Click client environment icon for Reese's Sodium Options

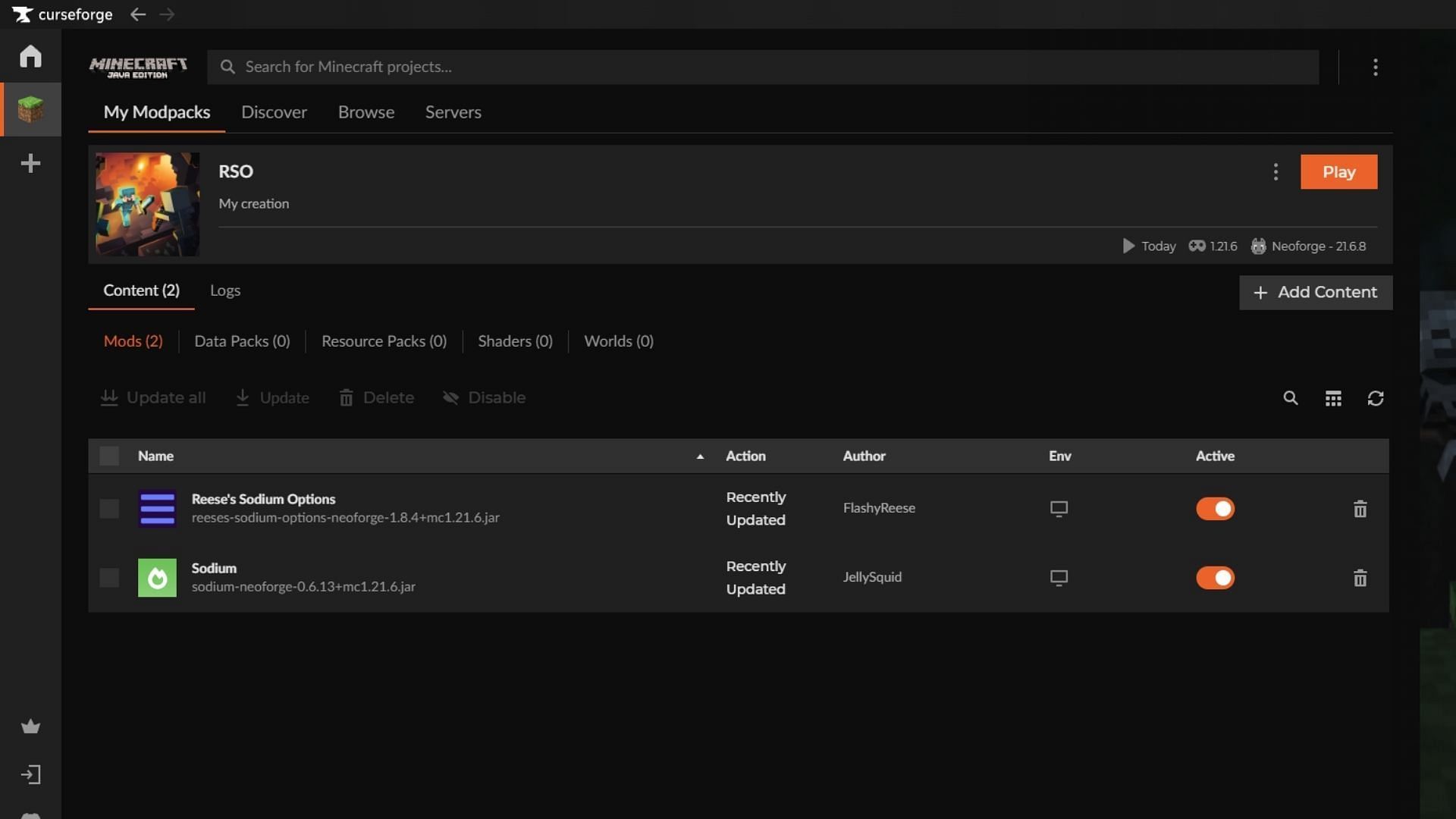click(1059, 509)
